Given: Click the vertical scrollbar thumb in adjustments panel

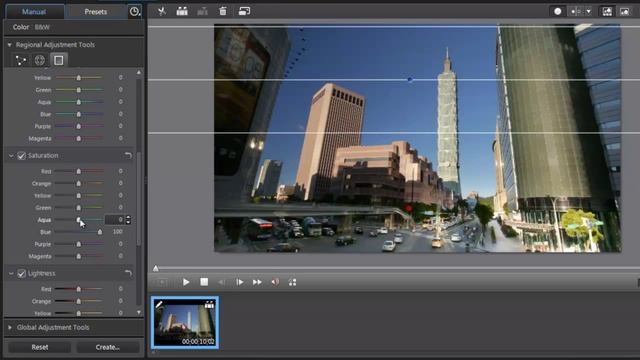Looking at the screenshot, I should coord(139,199).
